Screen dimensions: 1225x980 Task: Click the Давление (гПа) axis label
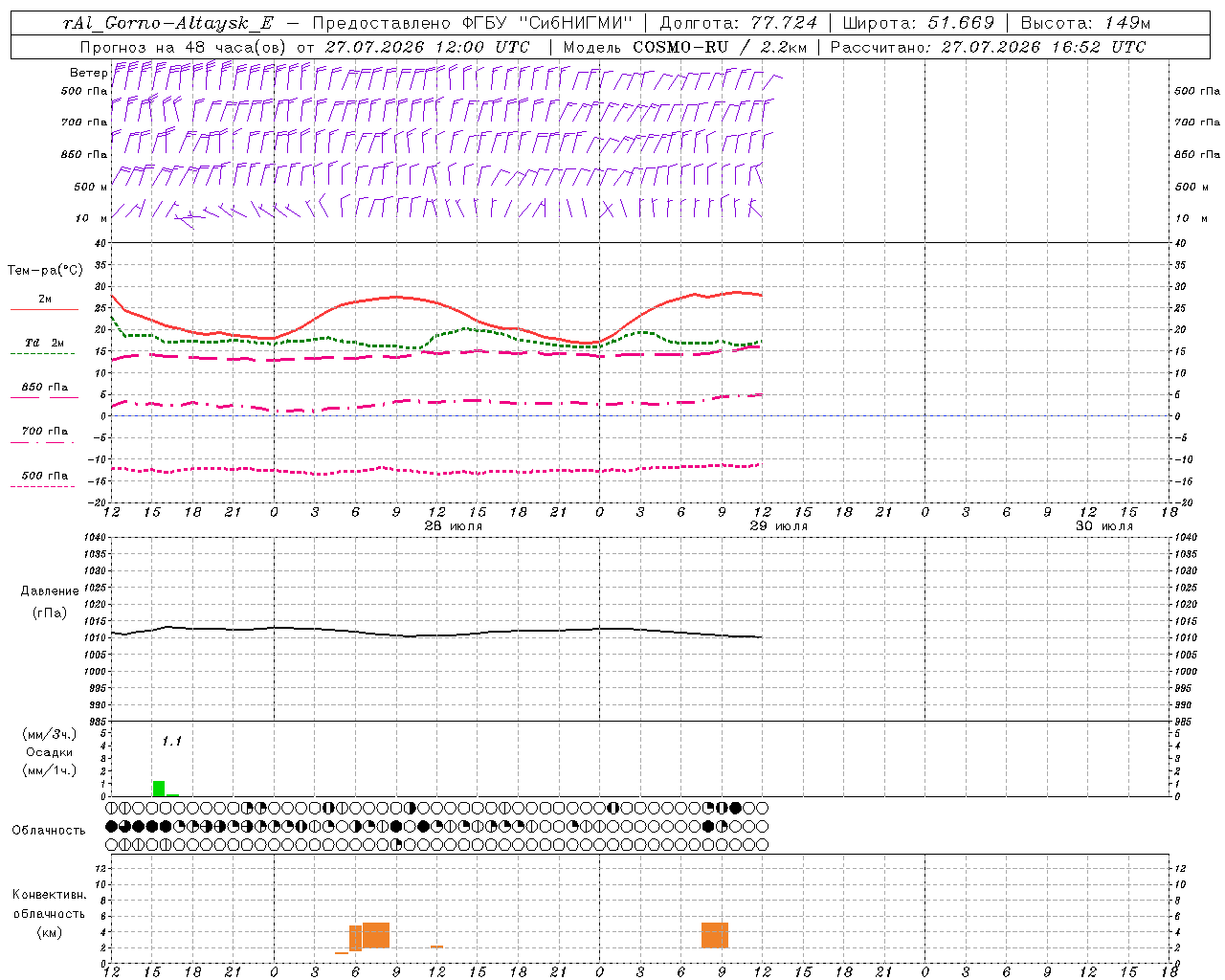coord(50,602)
